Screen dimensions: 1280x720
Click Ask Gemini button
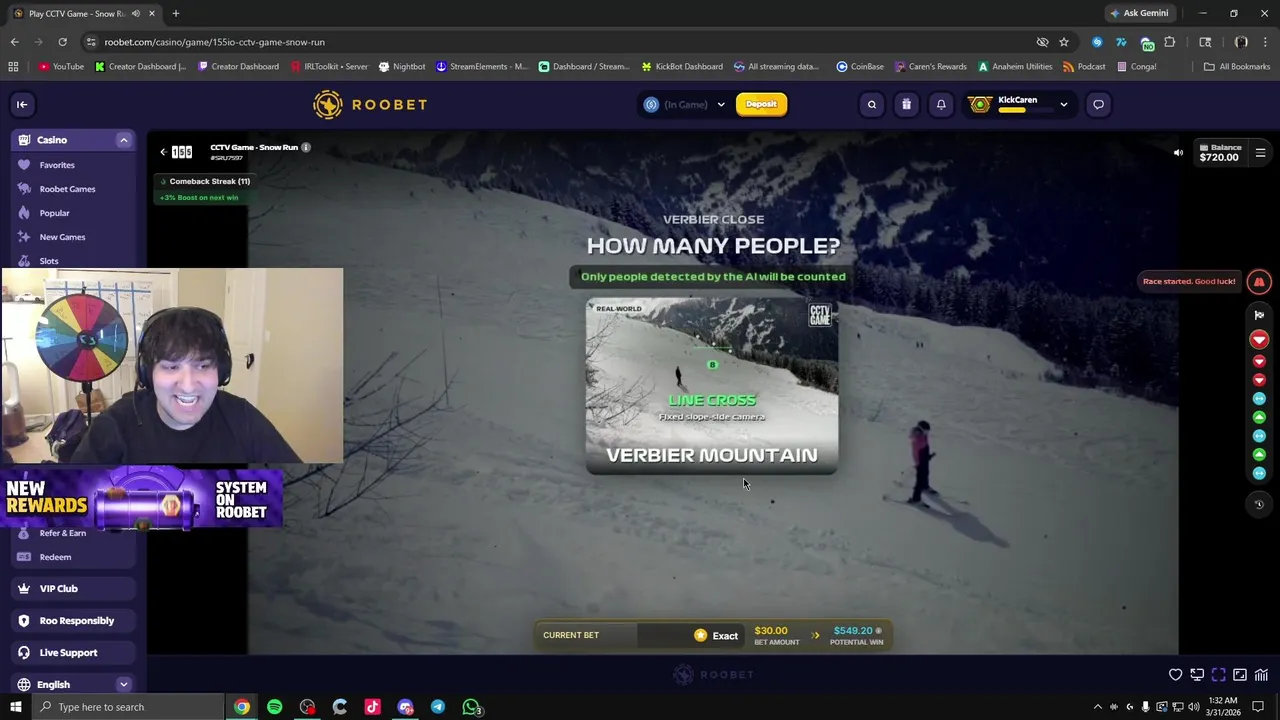(x=1139, y=13)
